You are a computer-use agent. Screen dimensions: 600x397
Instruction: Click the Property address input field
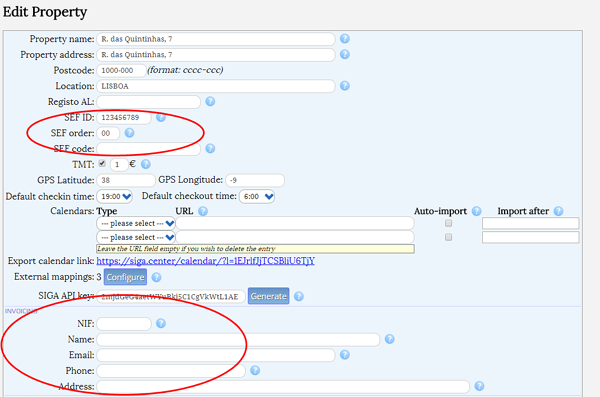point(216,55)
